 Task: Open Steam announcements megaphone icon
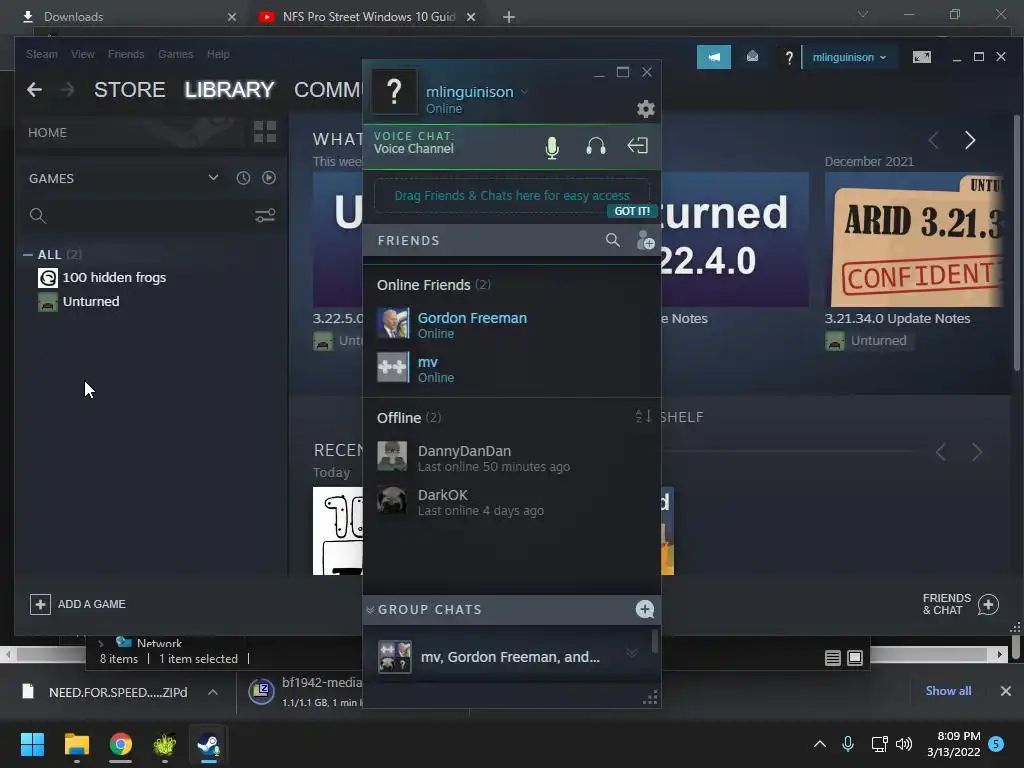714,57
